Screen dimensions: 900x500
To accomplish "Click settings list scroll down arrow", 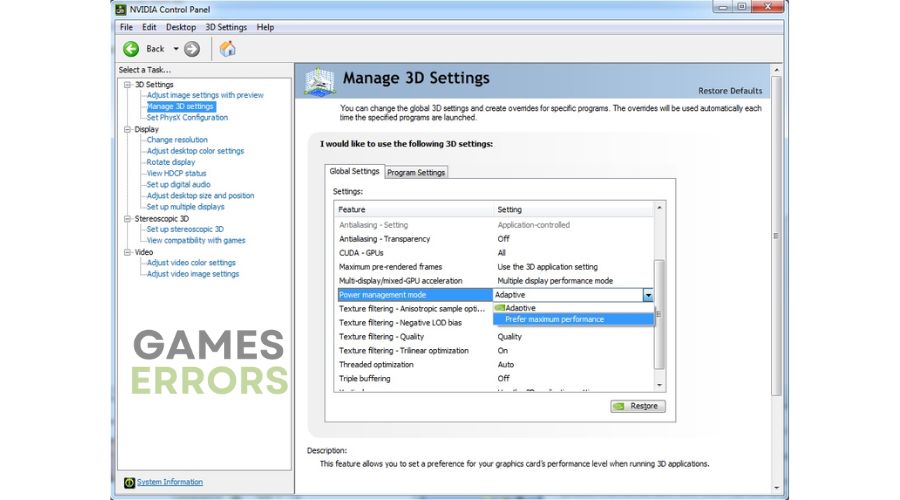I will 660,386.
